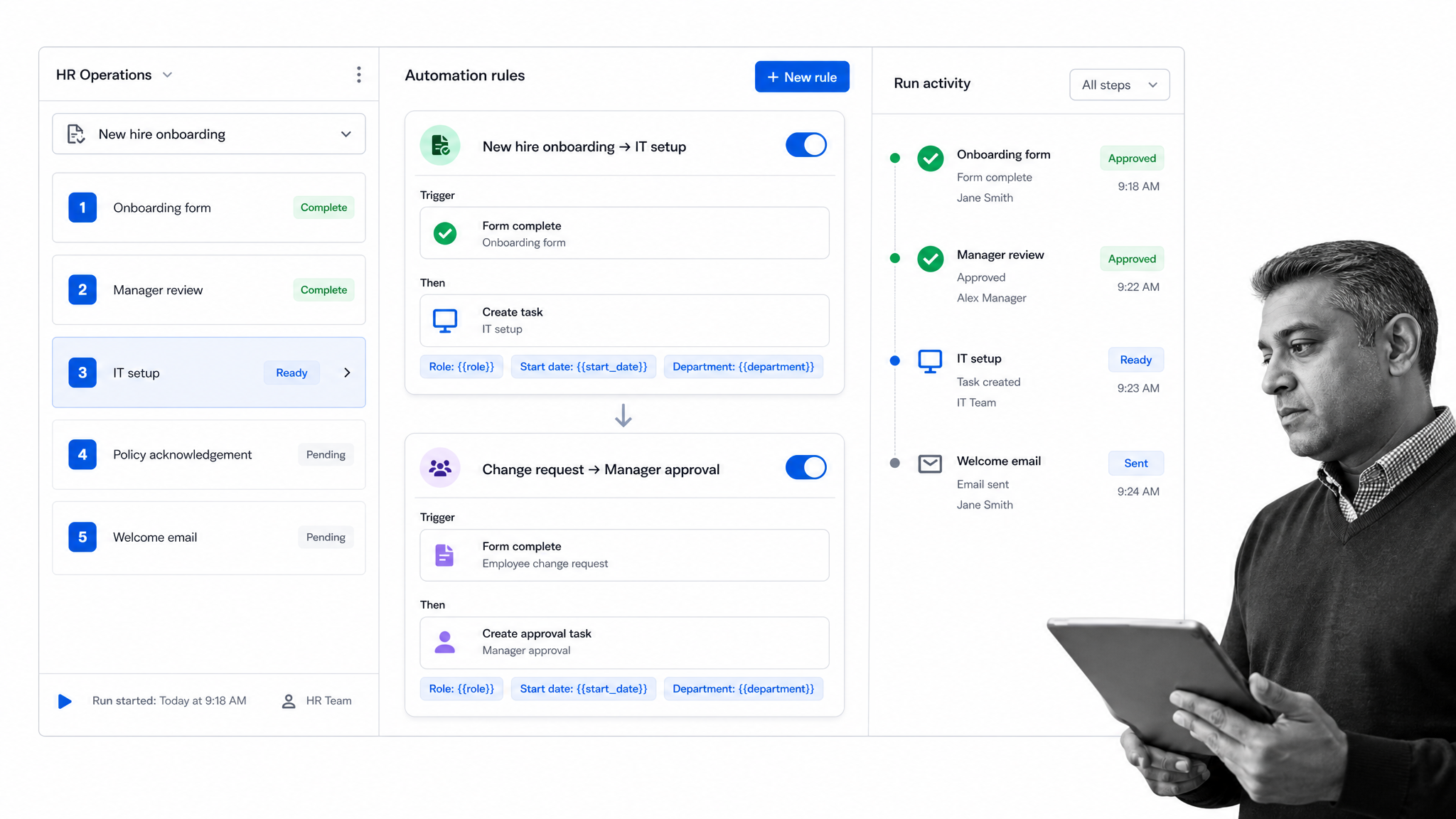1456x819 pixels.
Task: Click Pending badge on Welcome email step
Action: click(326, 537)
